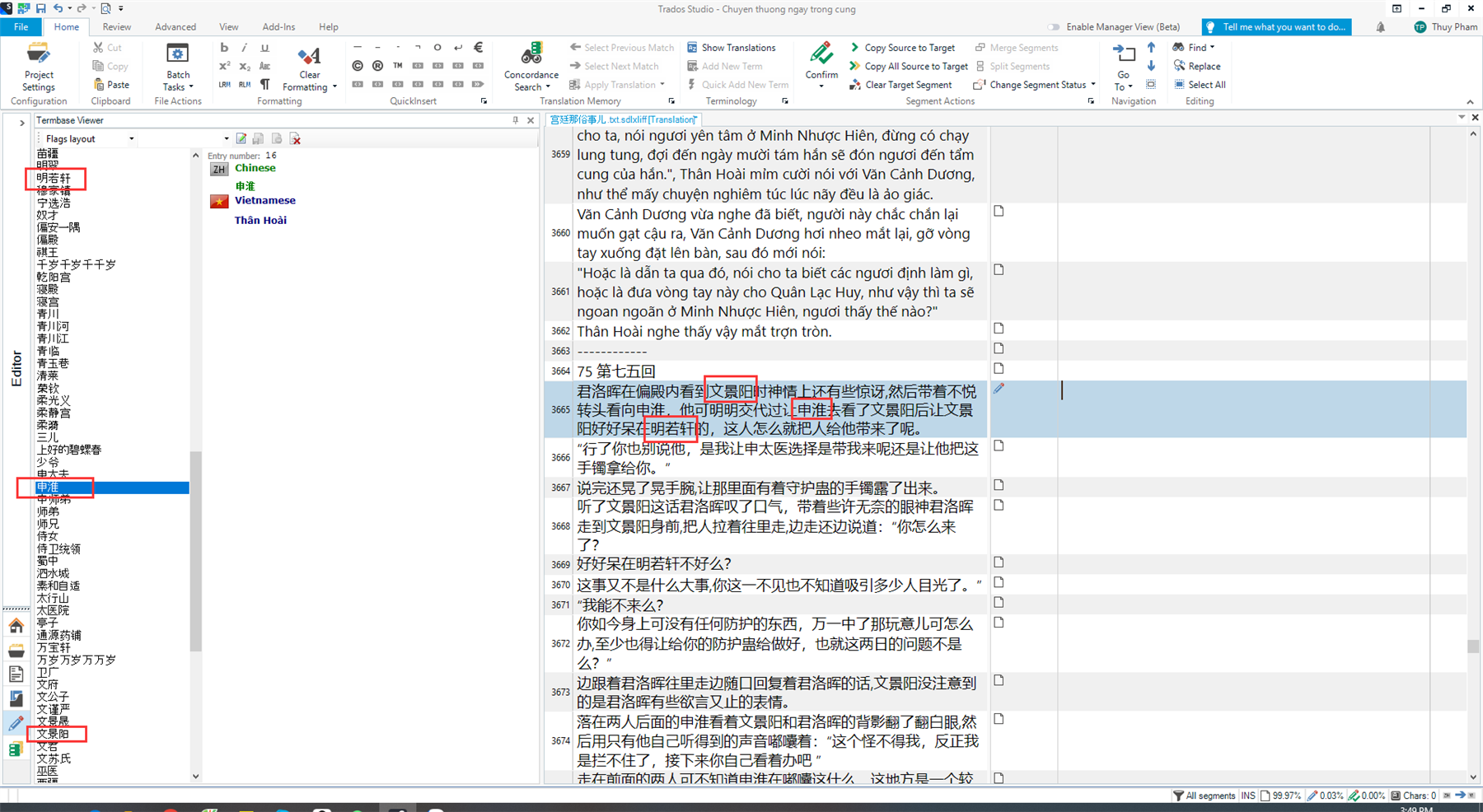Delete the termbase entry
Viewport: 1483px width, 812px height.
click(296, 138)
